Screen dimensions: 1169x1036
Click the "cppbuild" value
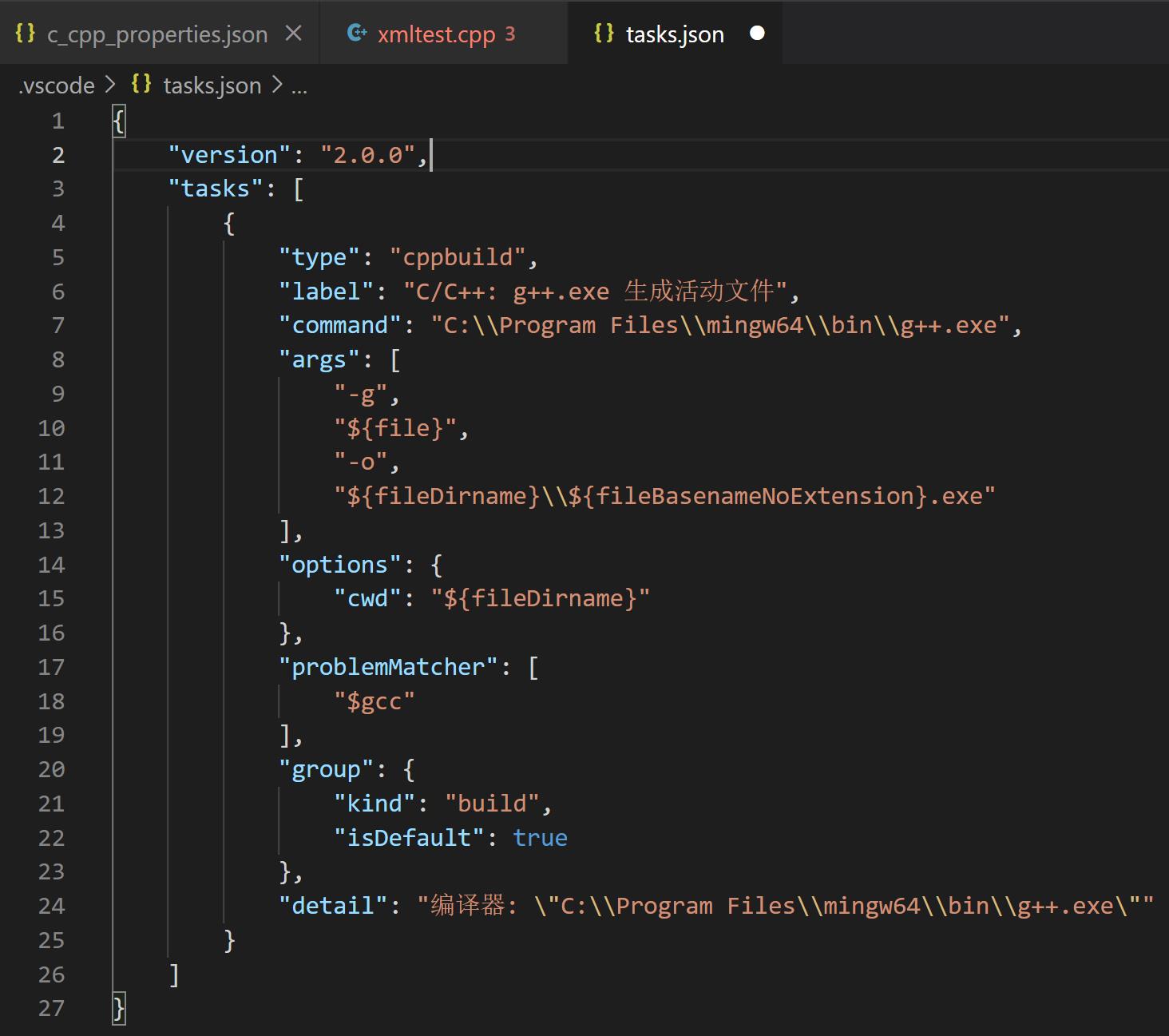(x=458, y=257)
